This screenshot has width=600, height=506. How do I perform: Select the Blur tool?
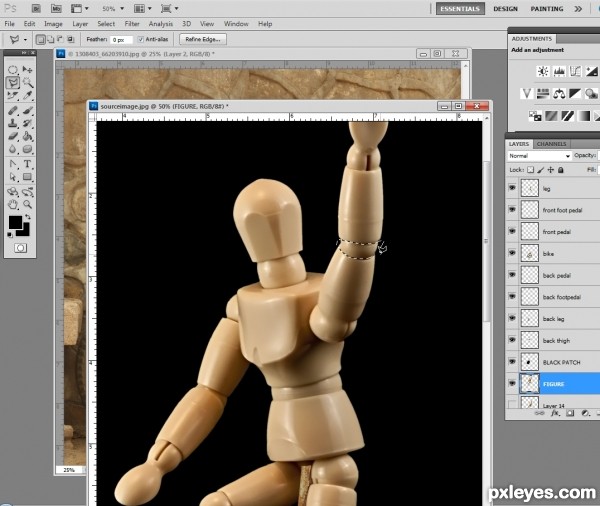[13, 149]
